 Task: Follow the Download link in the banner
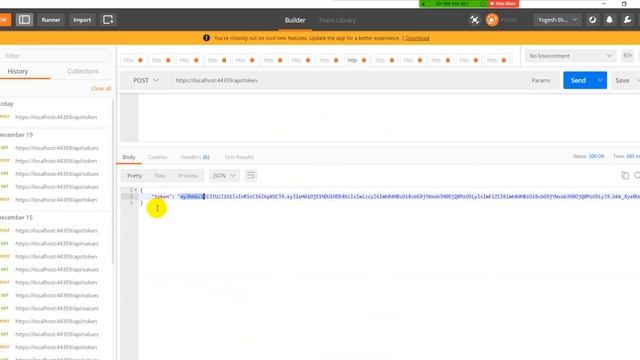pos(417,38)
